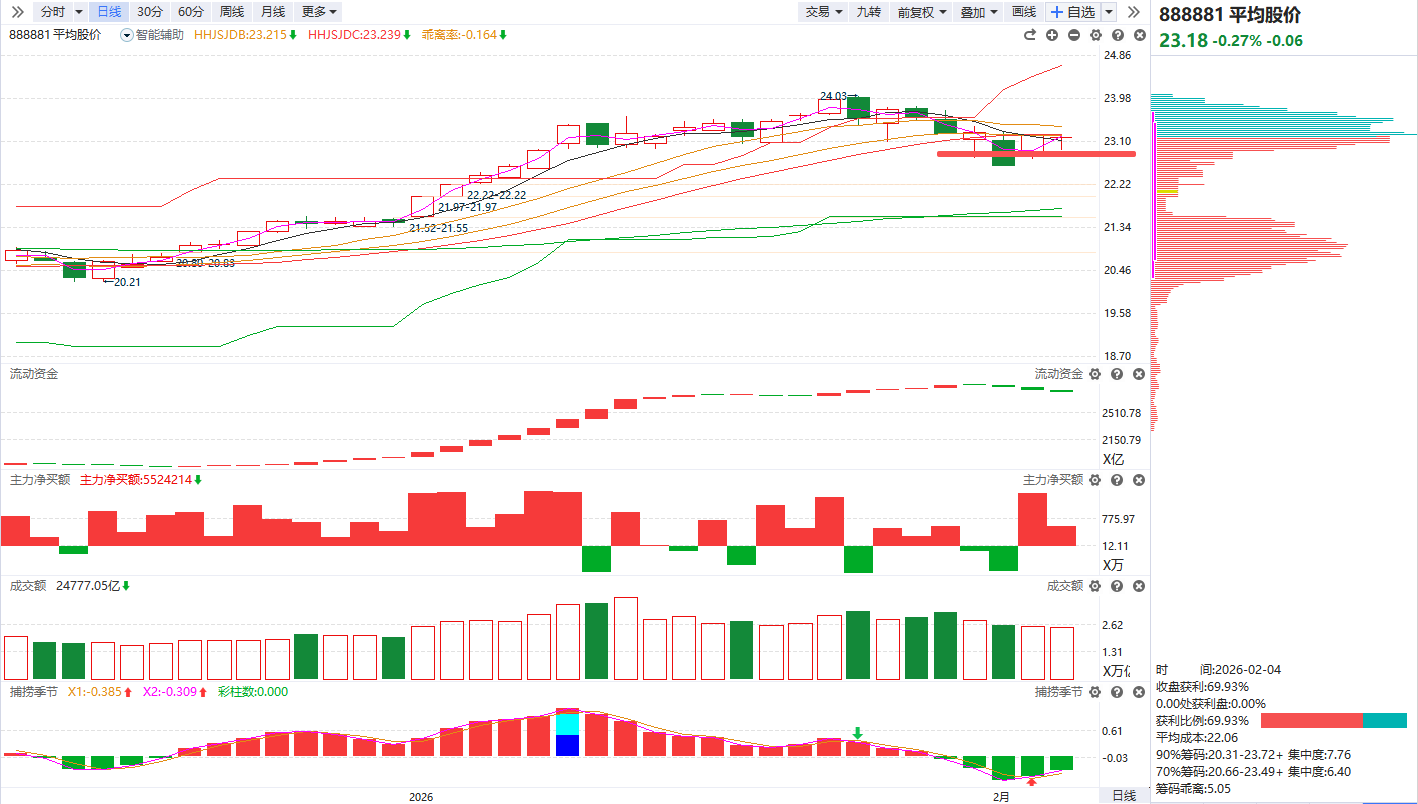Click the 交易 trade button

pyautogui.click(x=823, y=12)
